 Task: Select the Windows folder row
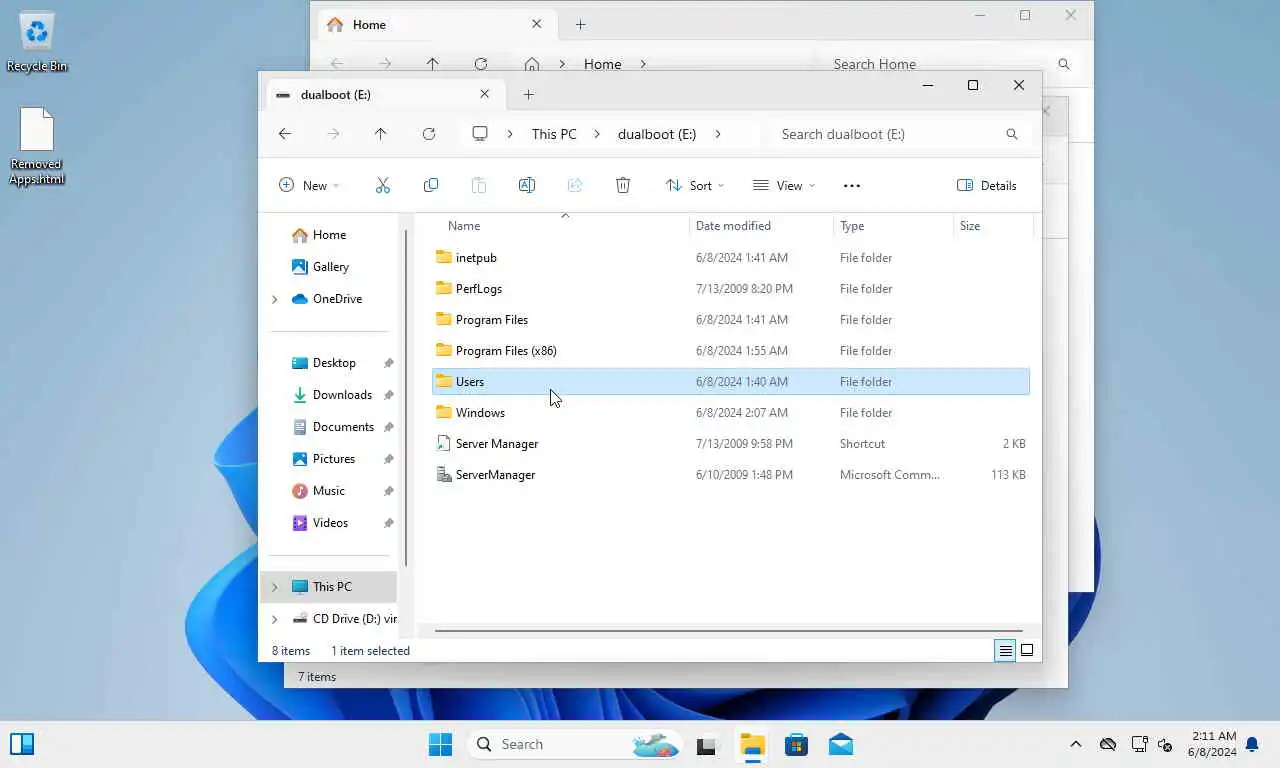tap(731, 413)
